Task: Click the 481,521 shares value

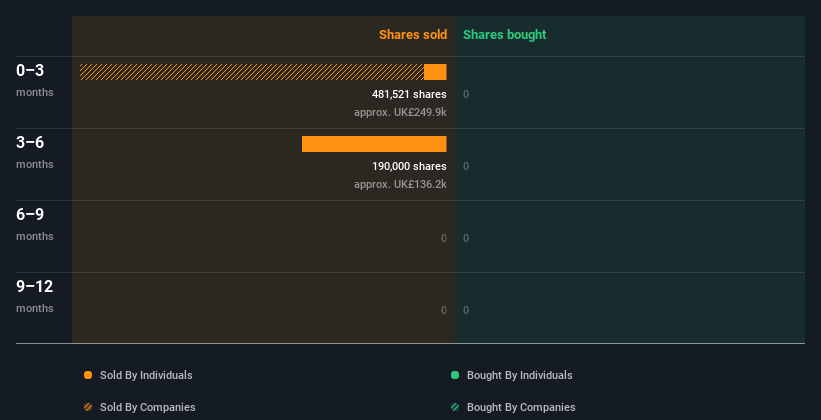Action: [409, 94]
